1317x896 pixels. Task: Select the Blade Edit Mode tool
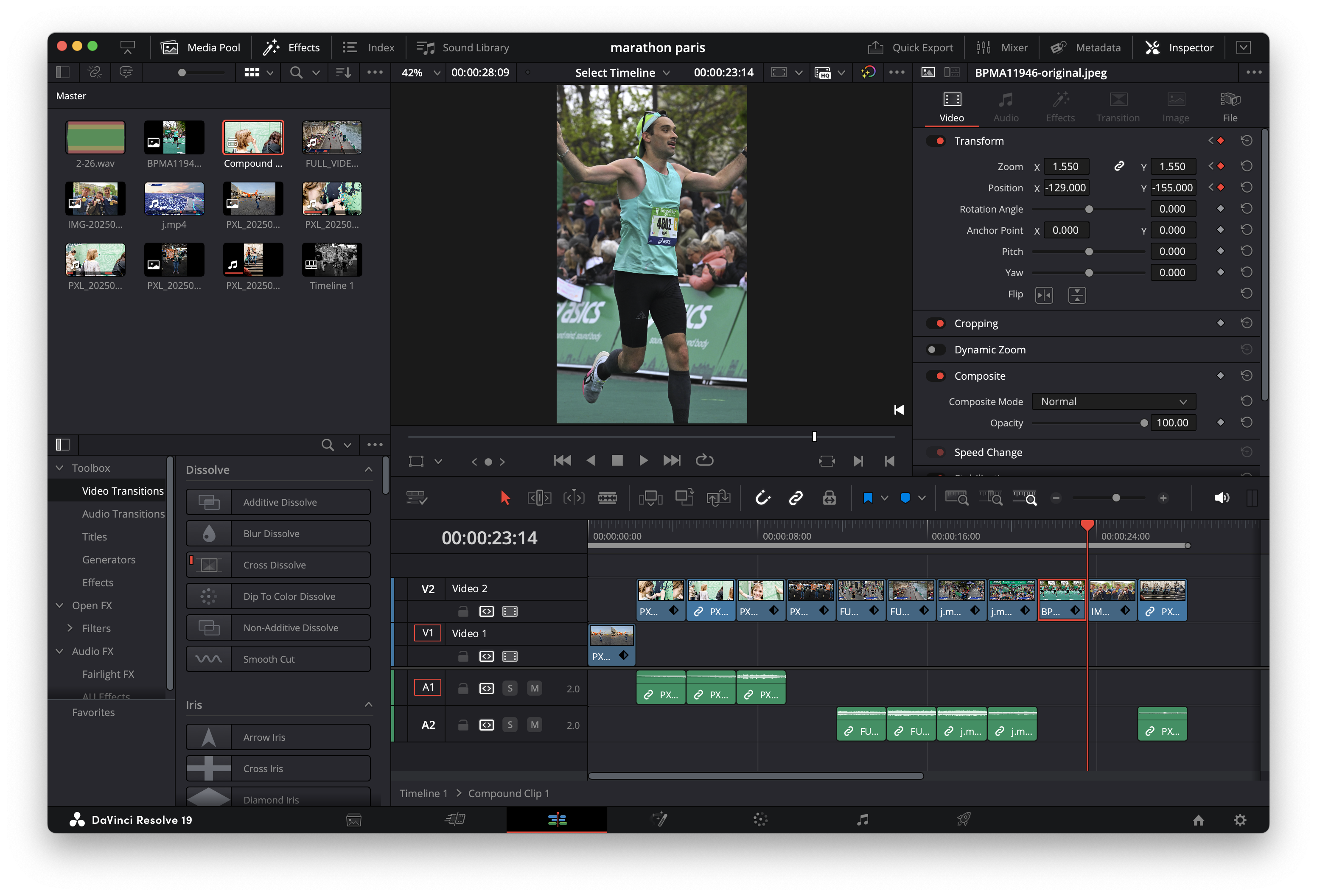607,498
